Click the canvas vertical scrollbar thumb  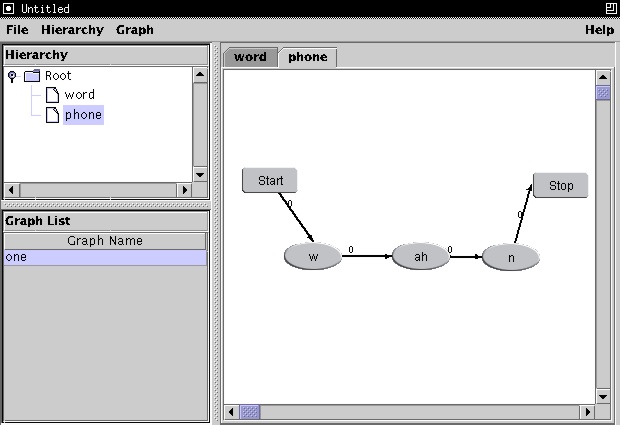603,93
